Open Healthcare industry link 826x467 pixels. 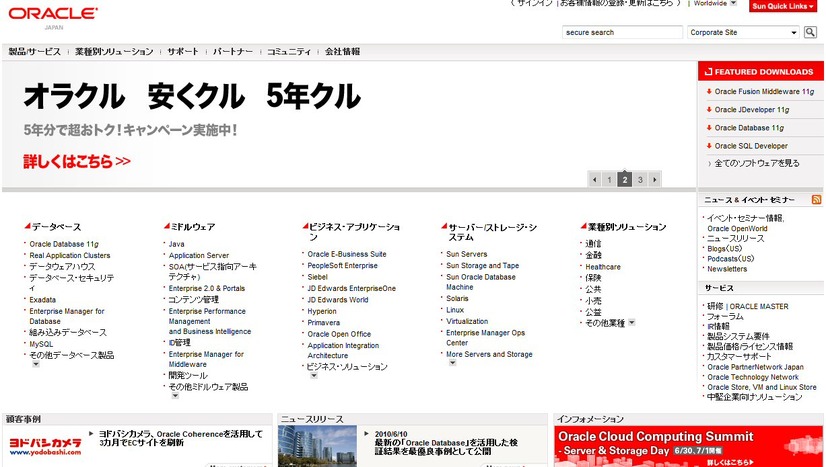[x=603, y=267]
